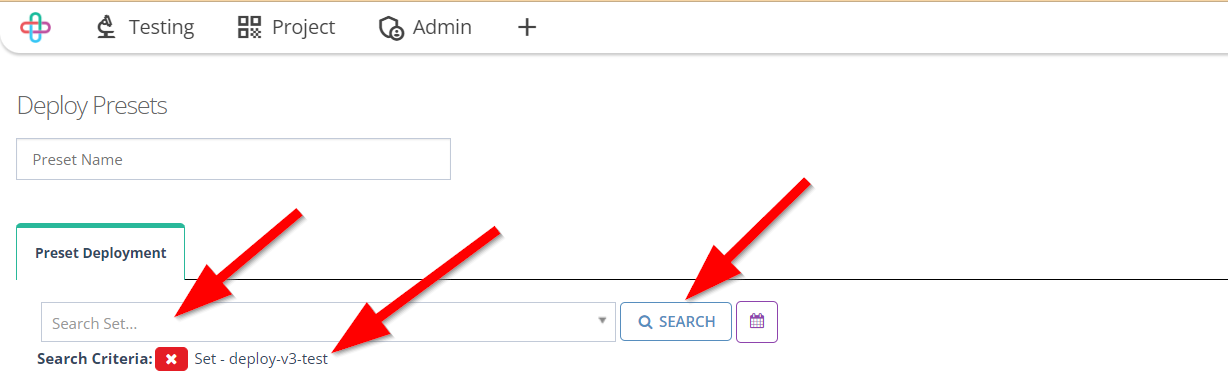Add a new item with the plus icon
Image resolution: width=1228 pixels, height=373 pixels.
527,27
